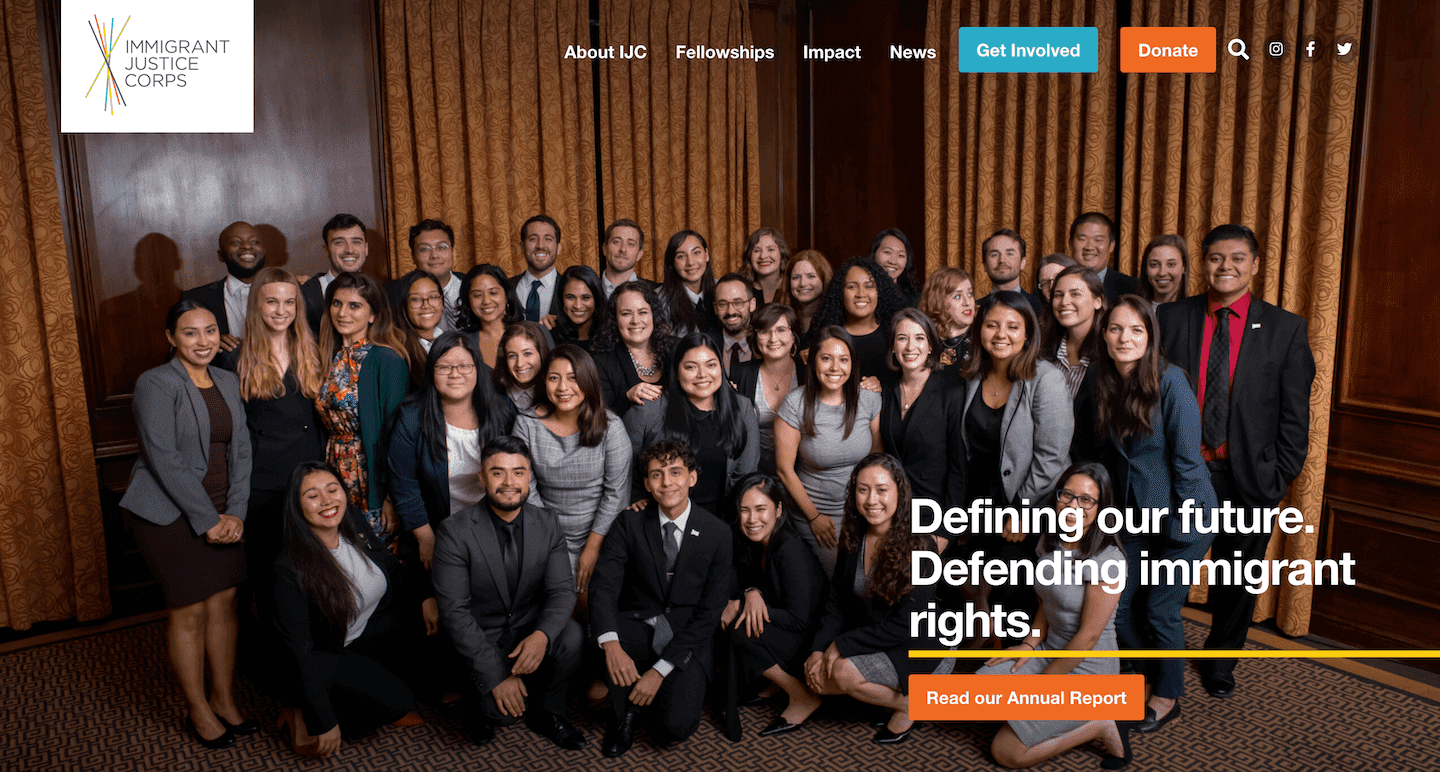The width and height of the screenshot is (1440, 772).
Task: Click the word 'rights.' in the headline
Action: 975,622
